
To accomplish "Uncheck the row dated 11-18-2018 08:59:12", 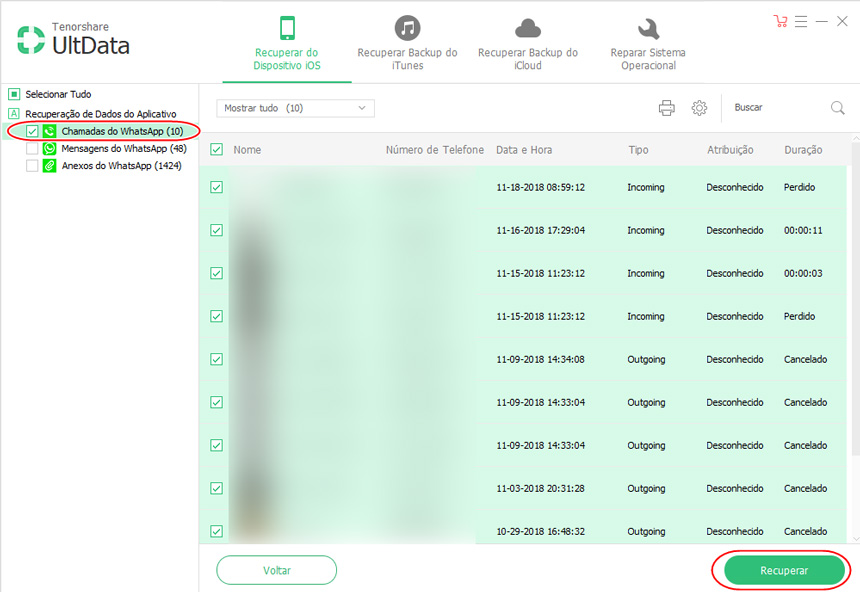I will (x=217, y=187).
